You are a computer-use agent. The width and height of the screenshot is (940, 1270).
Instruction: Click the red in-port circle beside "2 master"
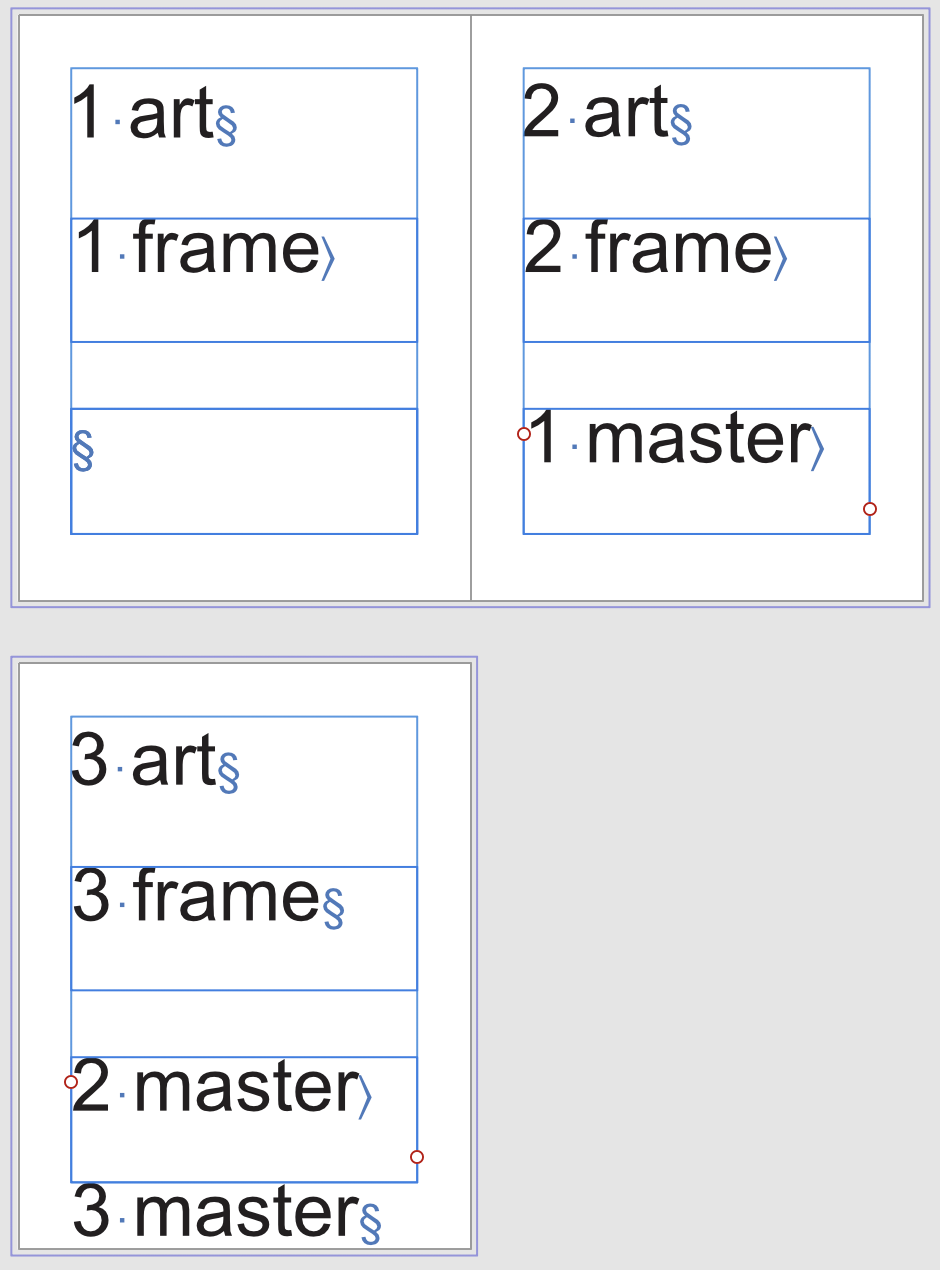coord(71,1082)
